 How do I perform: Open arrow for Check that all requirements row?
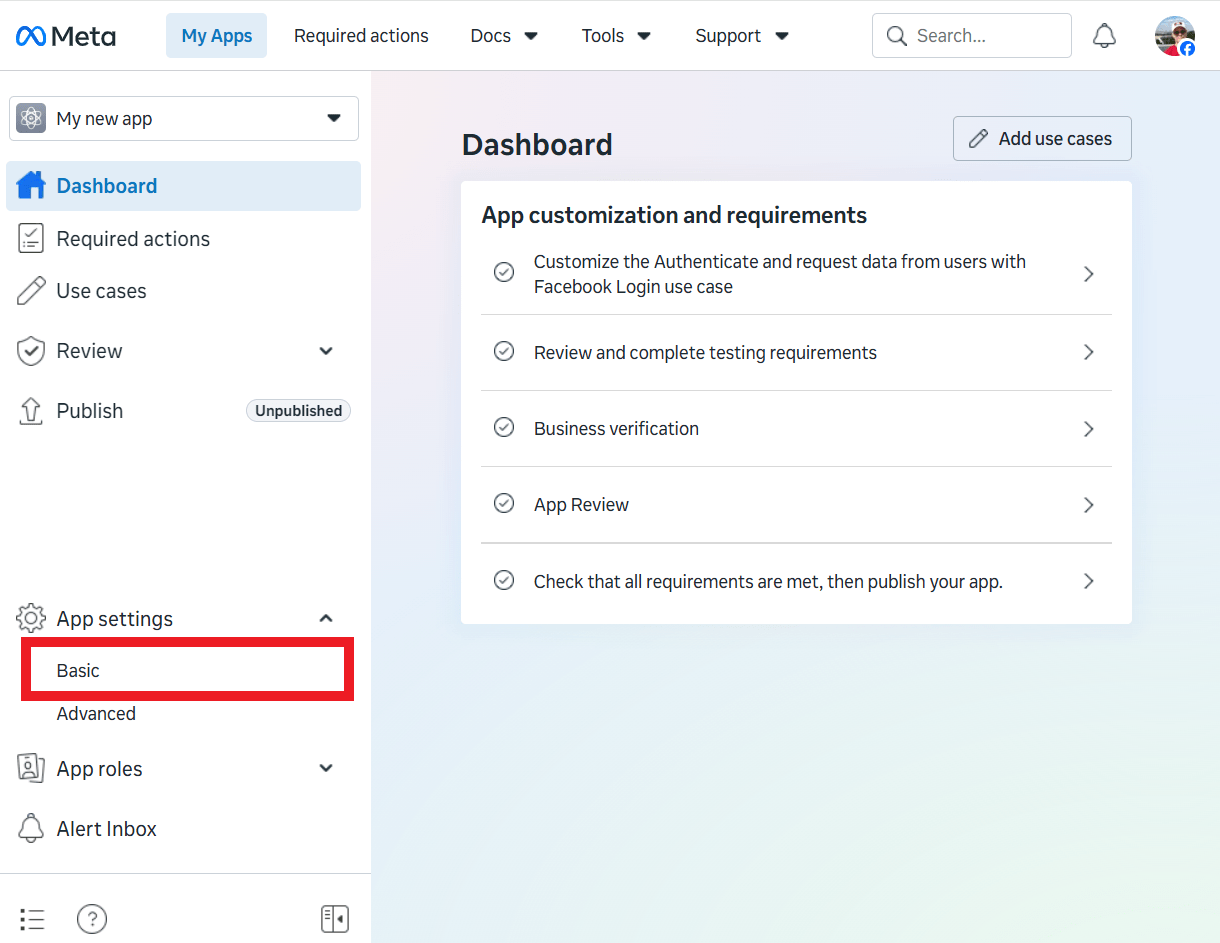[x=1089, y=581]
